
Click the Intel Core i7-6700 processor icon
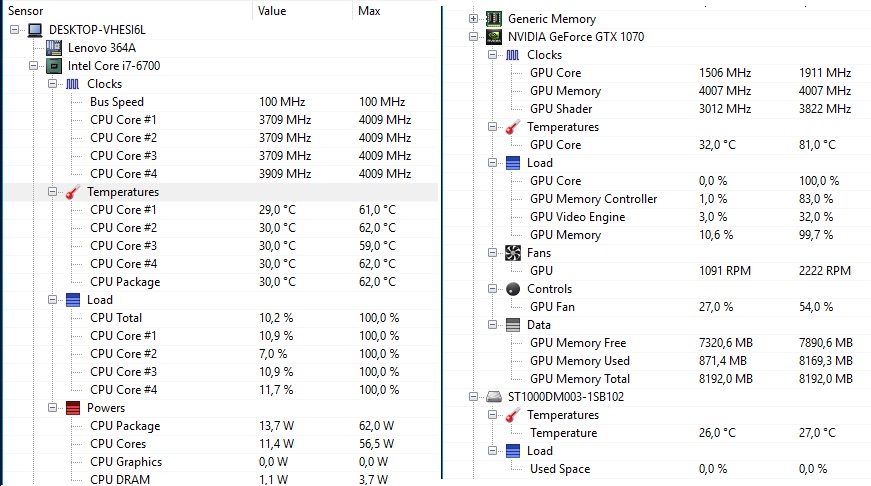coord(54,66)
